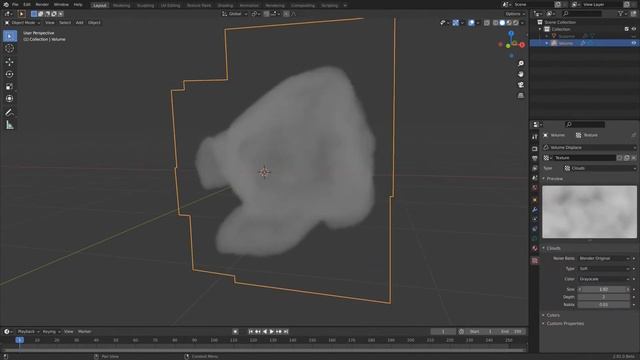
Task: Open the Global transform orientation dropdown
Action: [x=235, y=14]
